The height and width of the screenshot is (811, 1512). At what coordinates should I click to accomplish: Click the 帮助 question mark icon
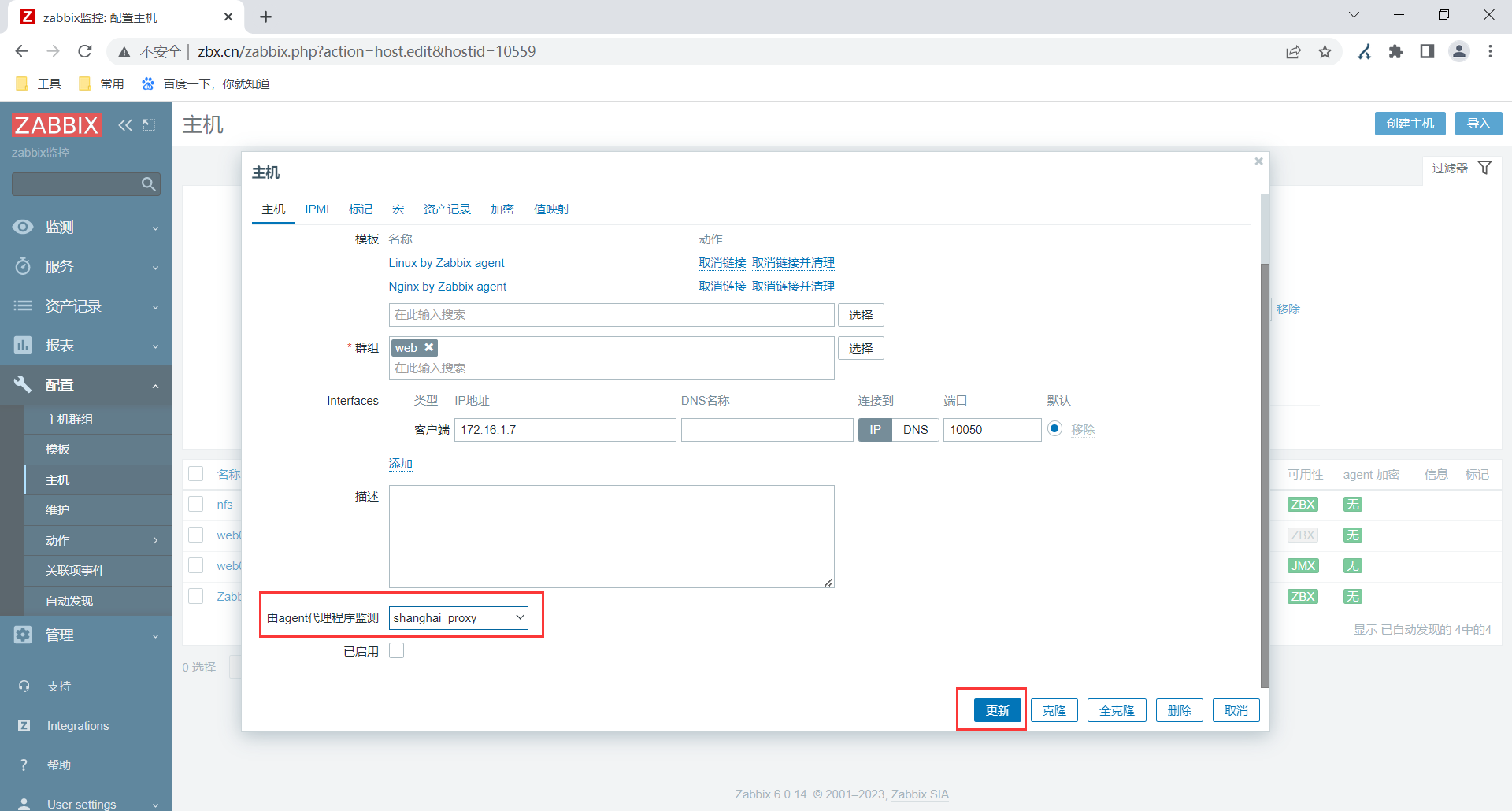[24, 765]
